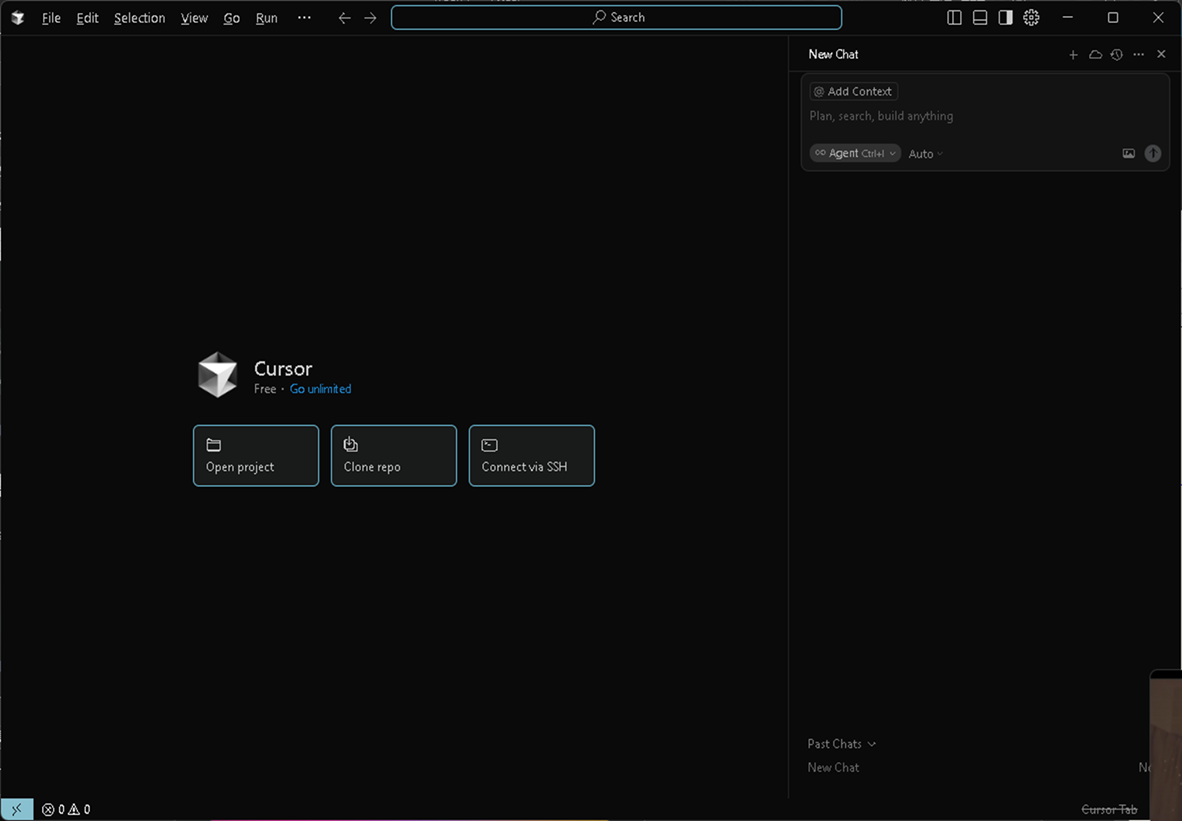Click the Go unlimited link

pos(320,389)
